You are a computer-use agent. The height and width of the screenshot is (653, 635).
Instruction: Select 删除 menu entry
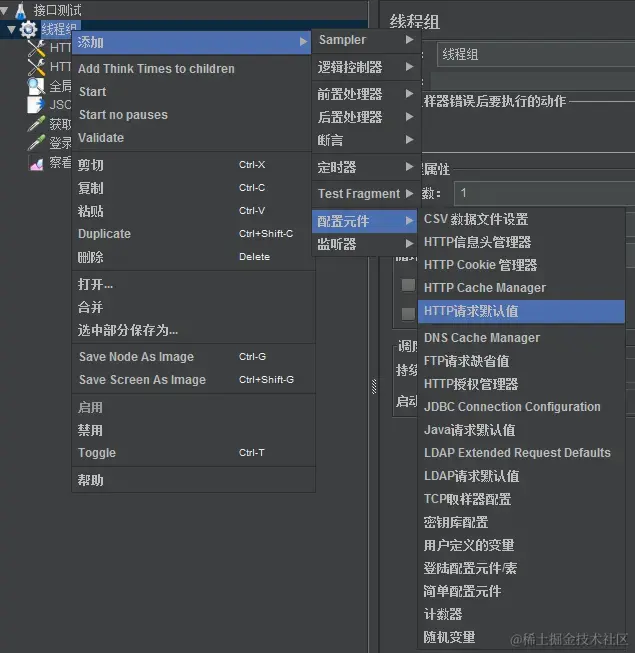tap(192, 257)
